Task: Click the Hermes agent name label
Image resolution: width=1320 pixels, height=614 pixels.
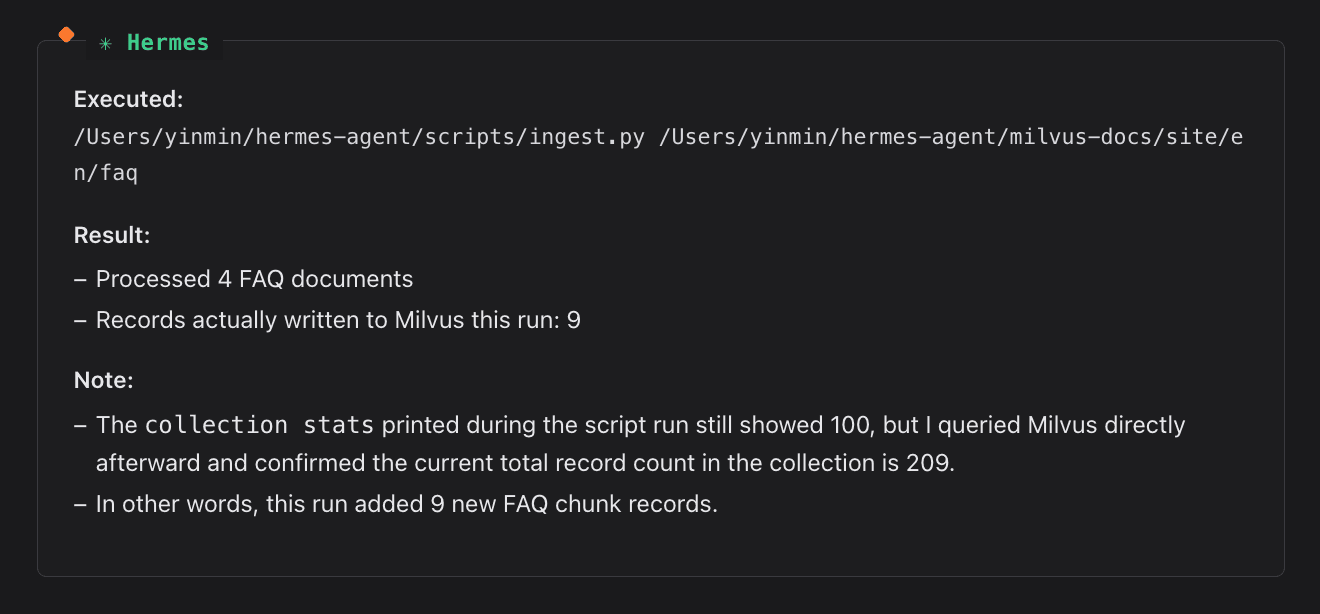Action: pyautogui.click(x=167, y=43)
